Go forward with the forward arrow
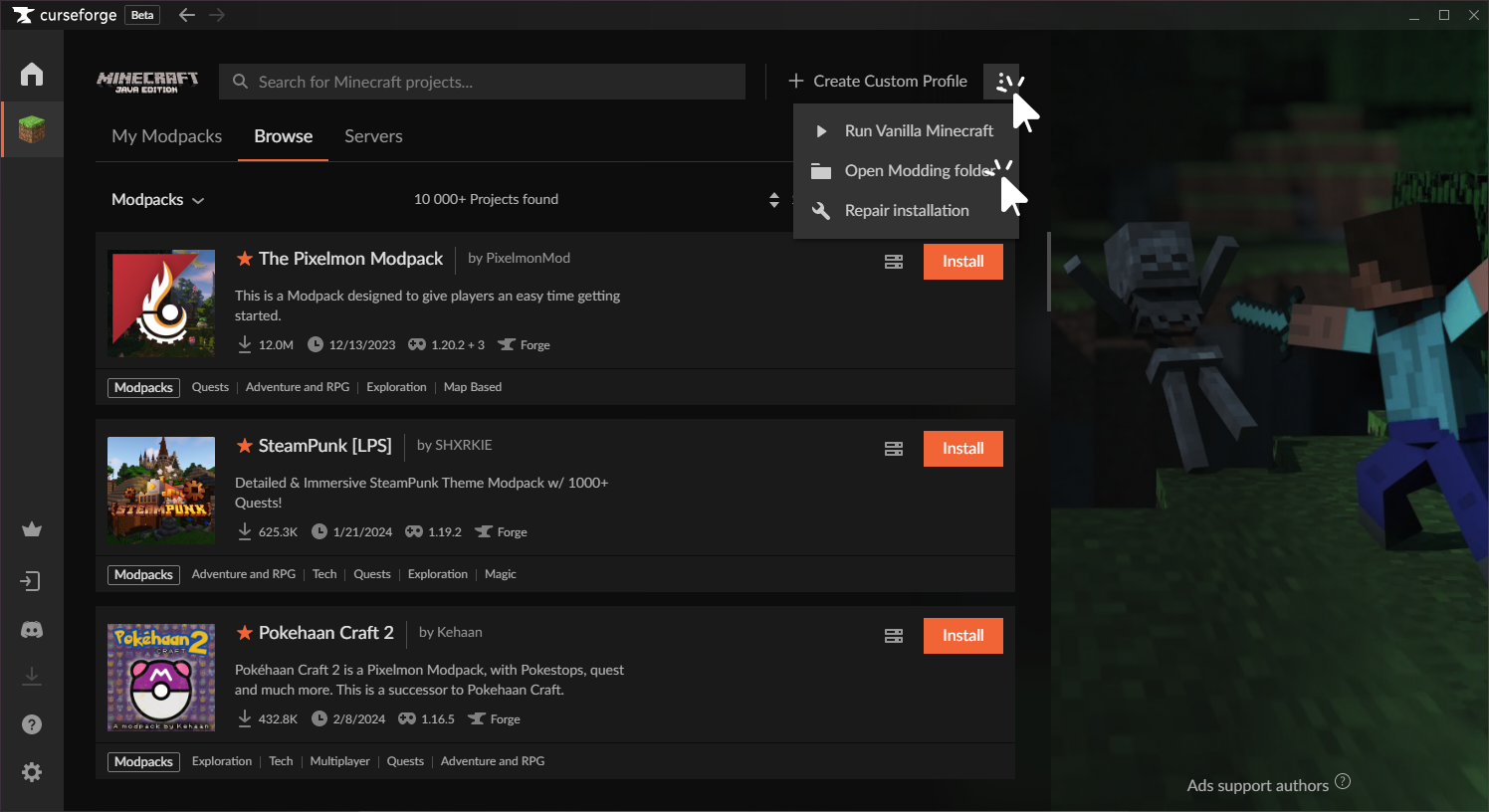Viewport: 1489px width, 812px height. [x=217, y=15]
